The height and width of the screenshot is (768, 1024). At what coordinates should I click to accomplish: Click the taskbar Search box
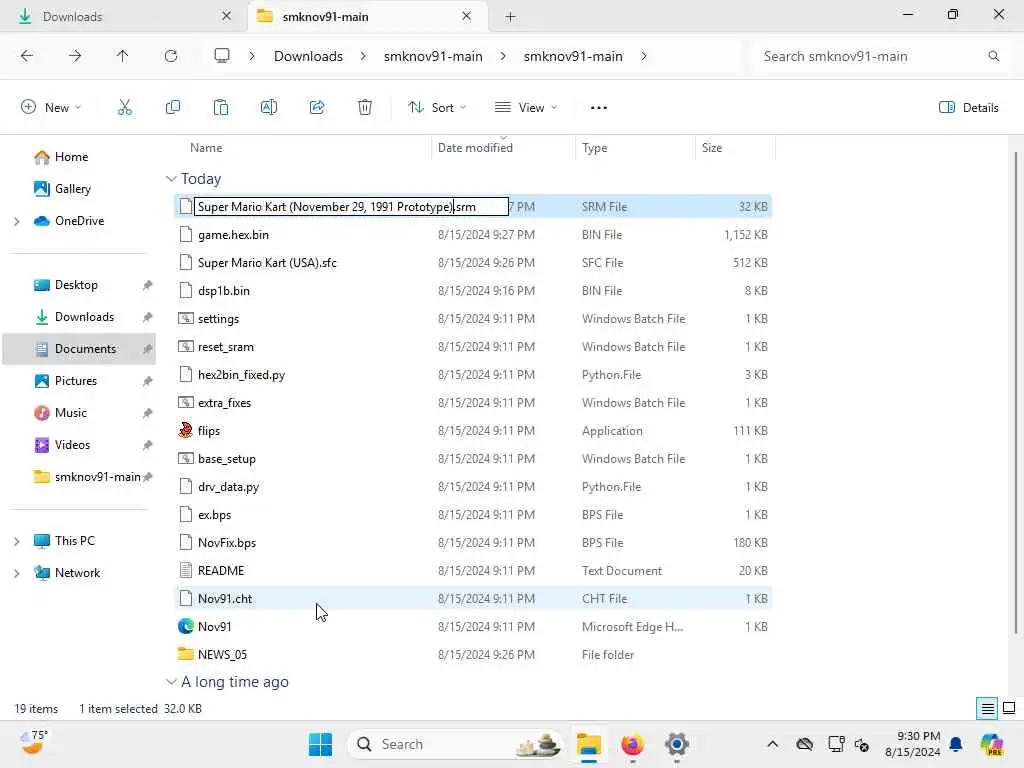tap(455, 744)
